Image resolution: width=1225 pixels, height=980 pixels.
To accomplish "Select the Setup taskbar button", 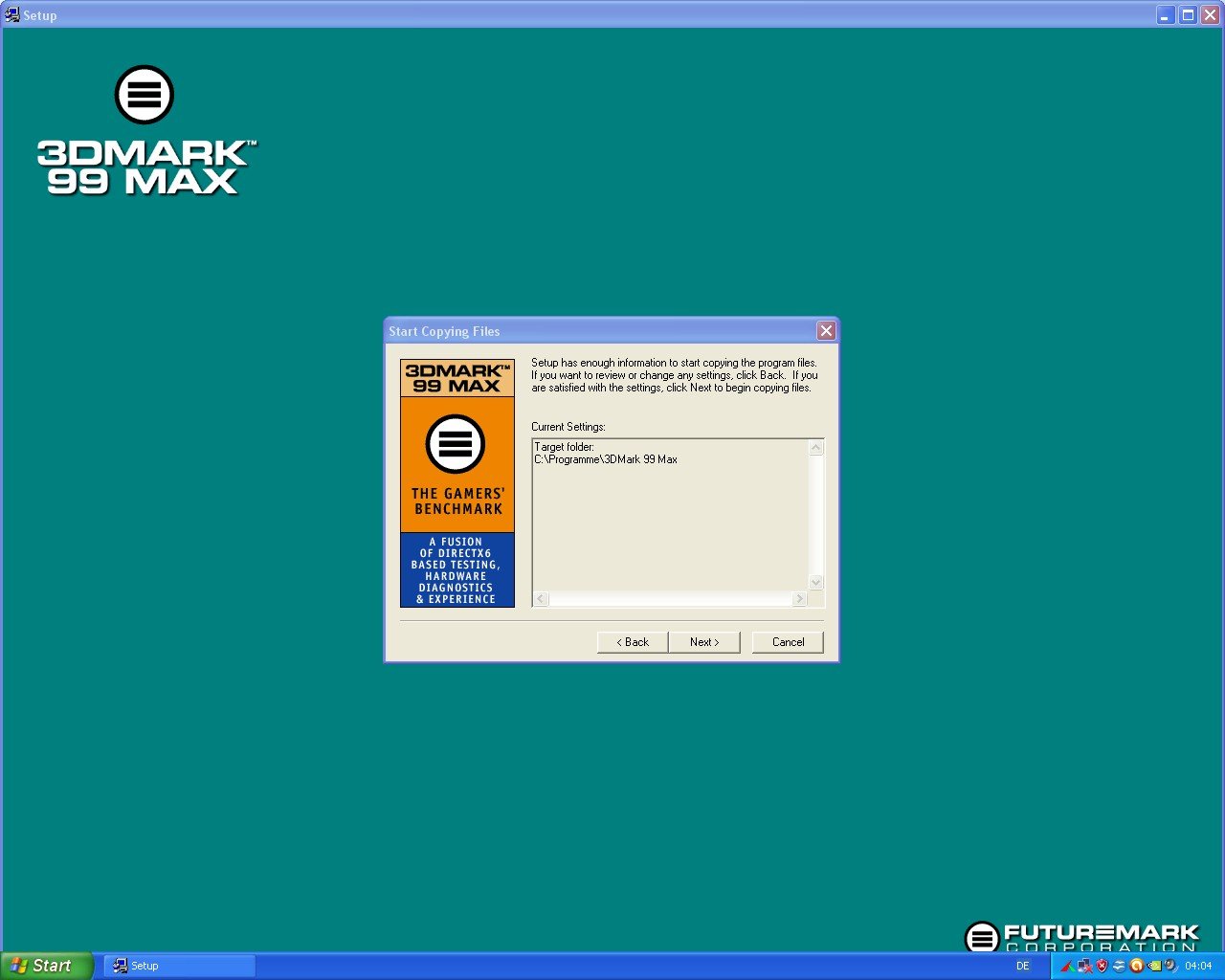I will tap(180, 966).
